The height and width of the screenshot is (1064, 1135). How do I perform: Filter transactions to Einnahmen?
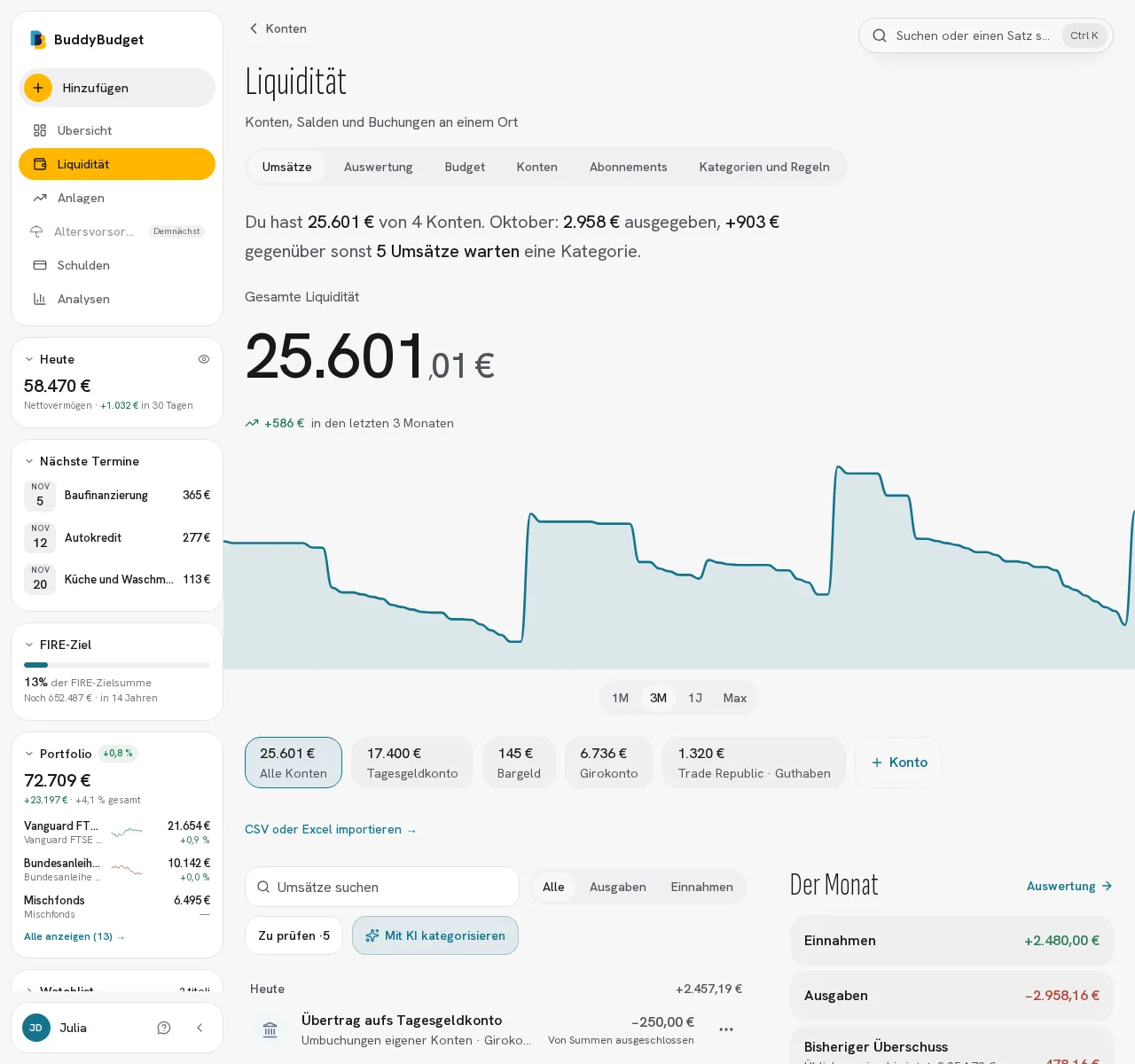click(702, 887)
